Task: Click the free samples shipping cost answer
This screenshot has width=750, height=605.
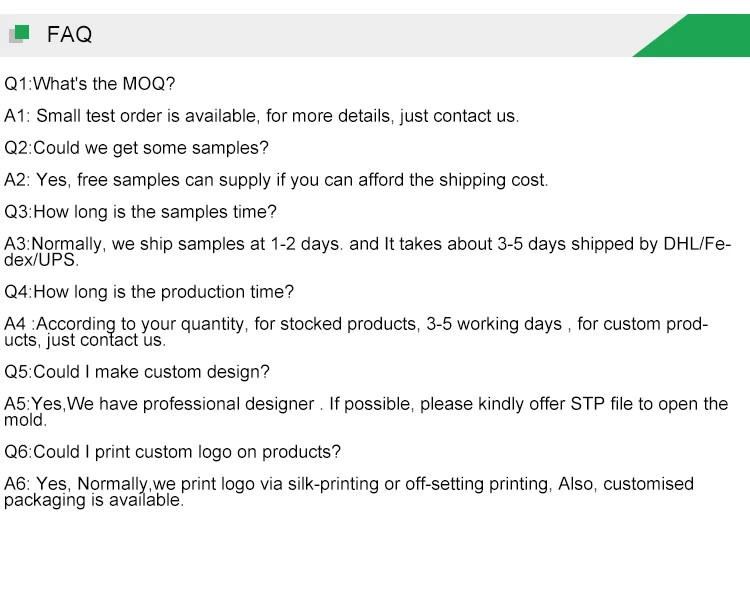Action: point(277,180)
